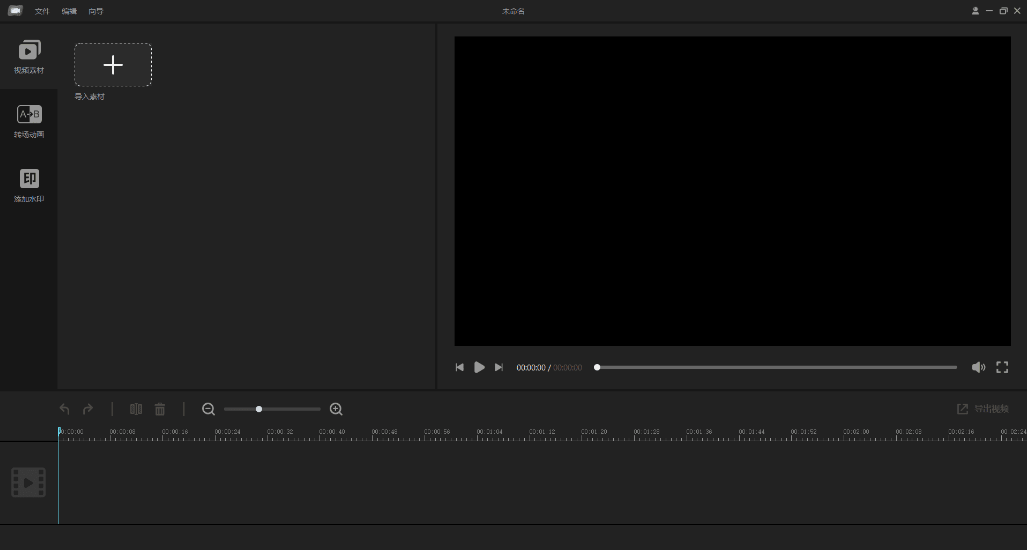The image size is (1027, 550).
Task: Zoom in the timeline
Action: [336, 409]
